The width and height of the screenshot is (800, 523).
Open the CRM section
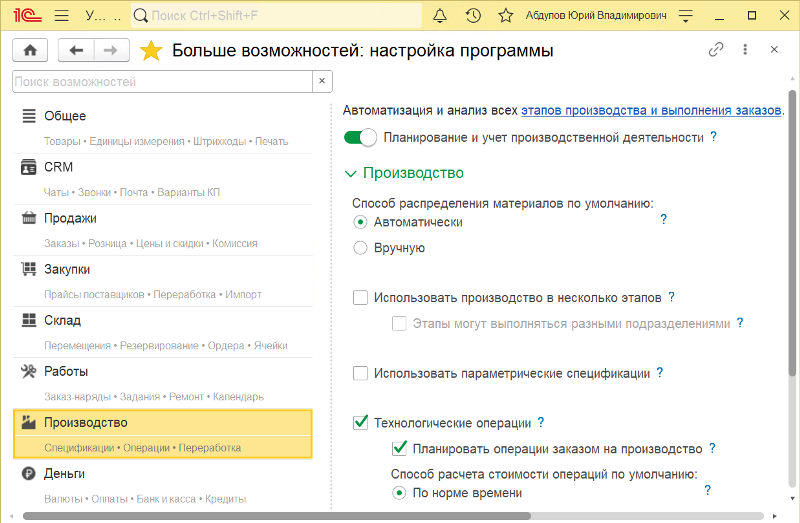click(x=162, y=179)
